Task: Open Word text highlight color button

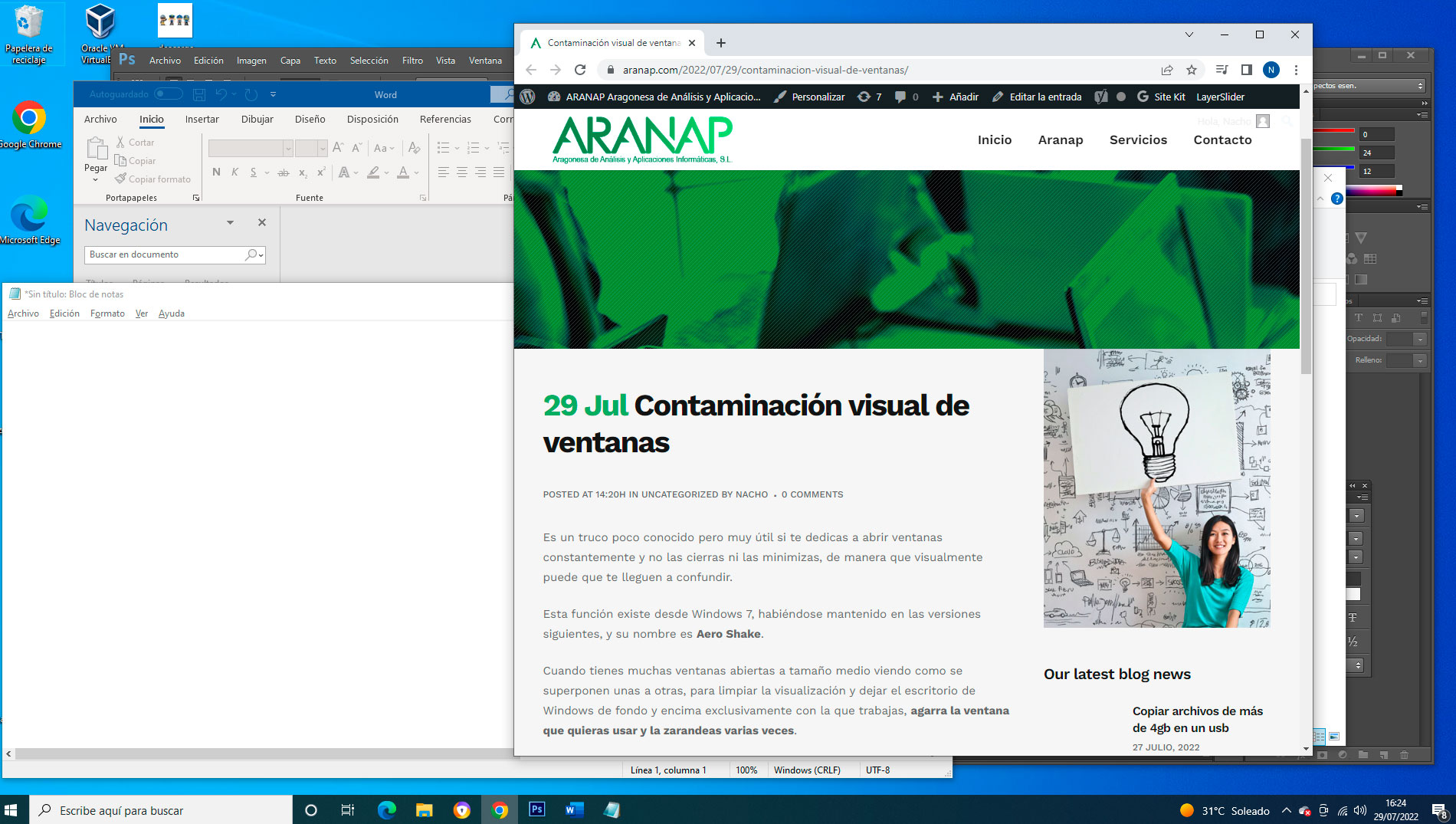Action: click(x=373, y=172)
